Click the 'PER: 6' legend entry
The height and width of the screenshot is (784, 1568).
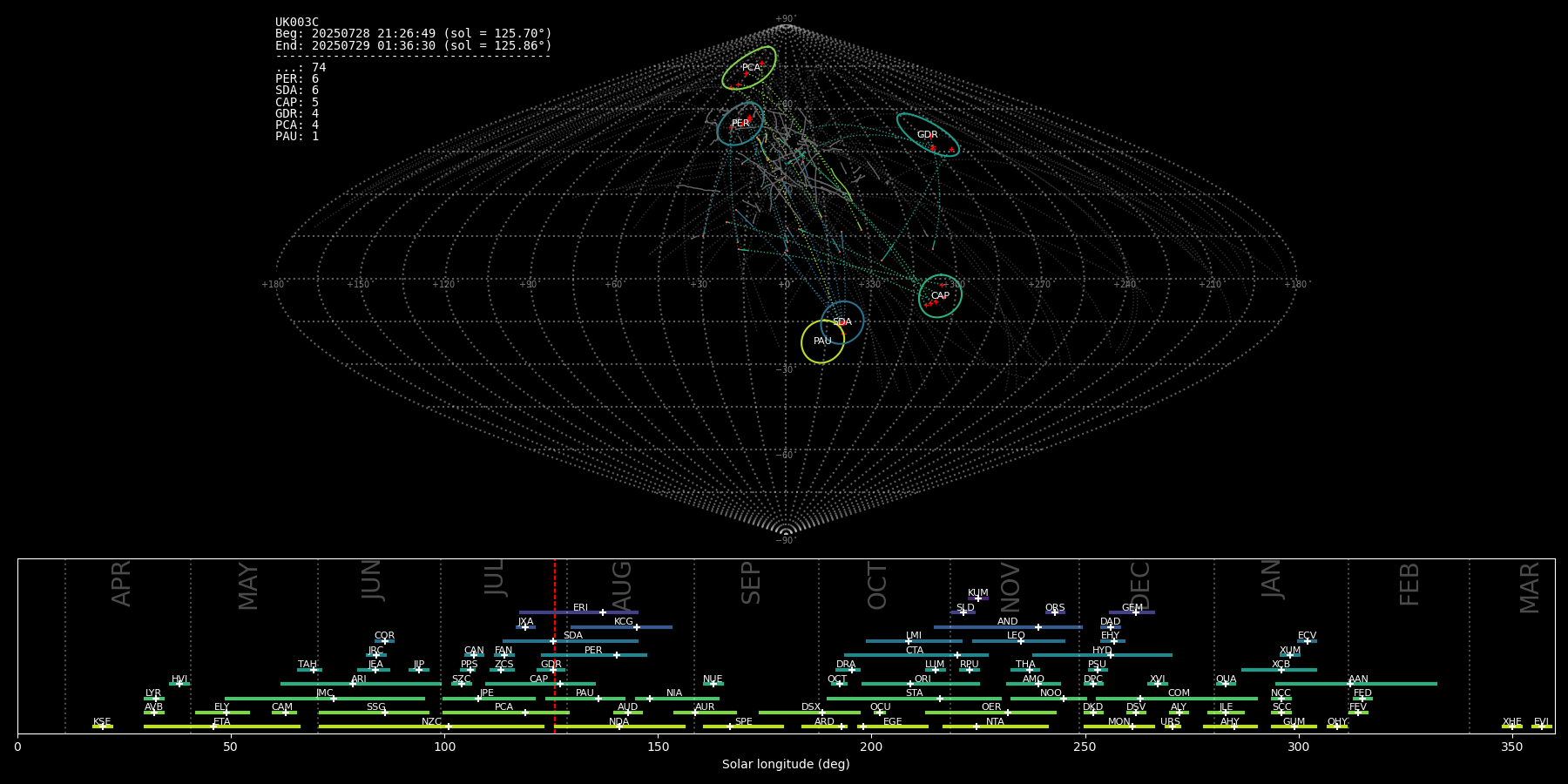[x=297, y=79]
